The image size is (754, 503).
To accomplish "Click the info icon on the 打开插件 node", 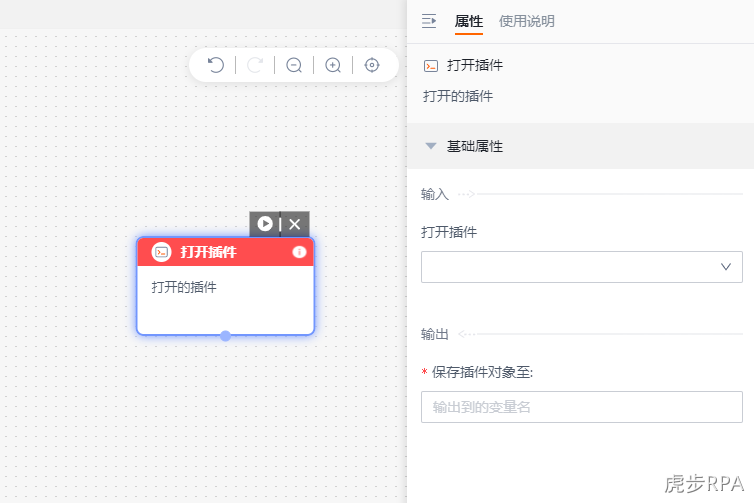I will 299,252.
